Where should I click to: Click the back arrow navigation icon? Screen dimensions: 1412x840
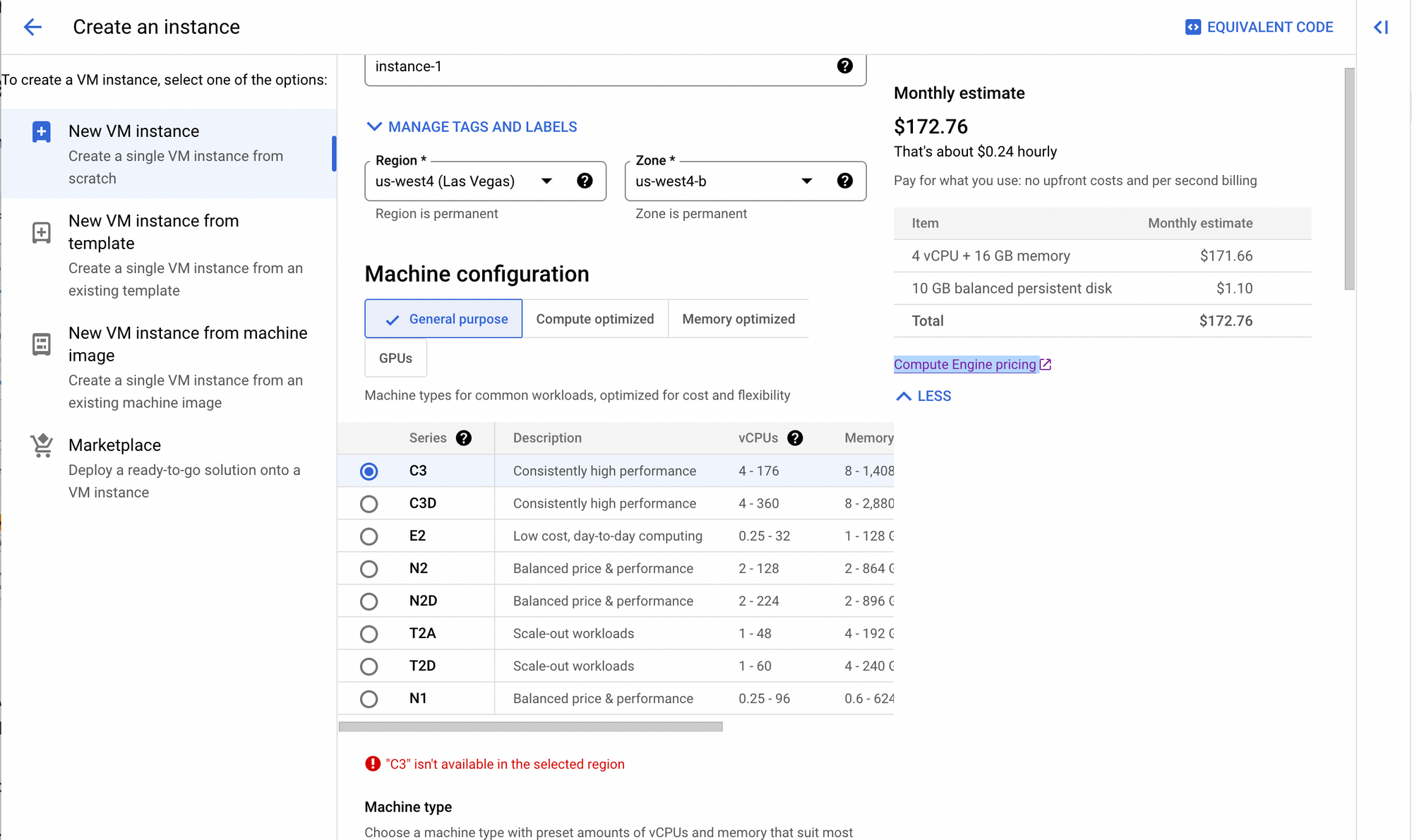click(33, 27)
